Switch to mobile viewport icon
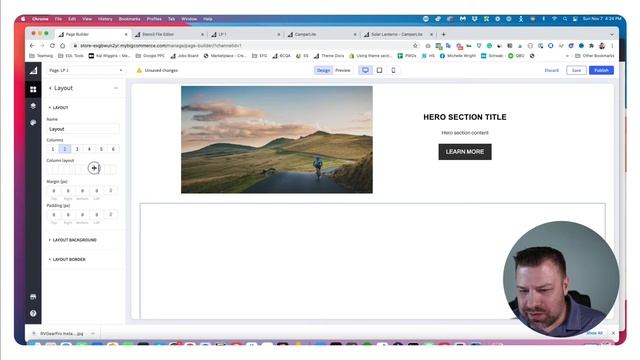This screenshot has height=360, width=640. click(393, 70)
